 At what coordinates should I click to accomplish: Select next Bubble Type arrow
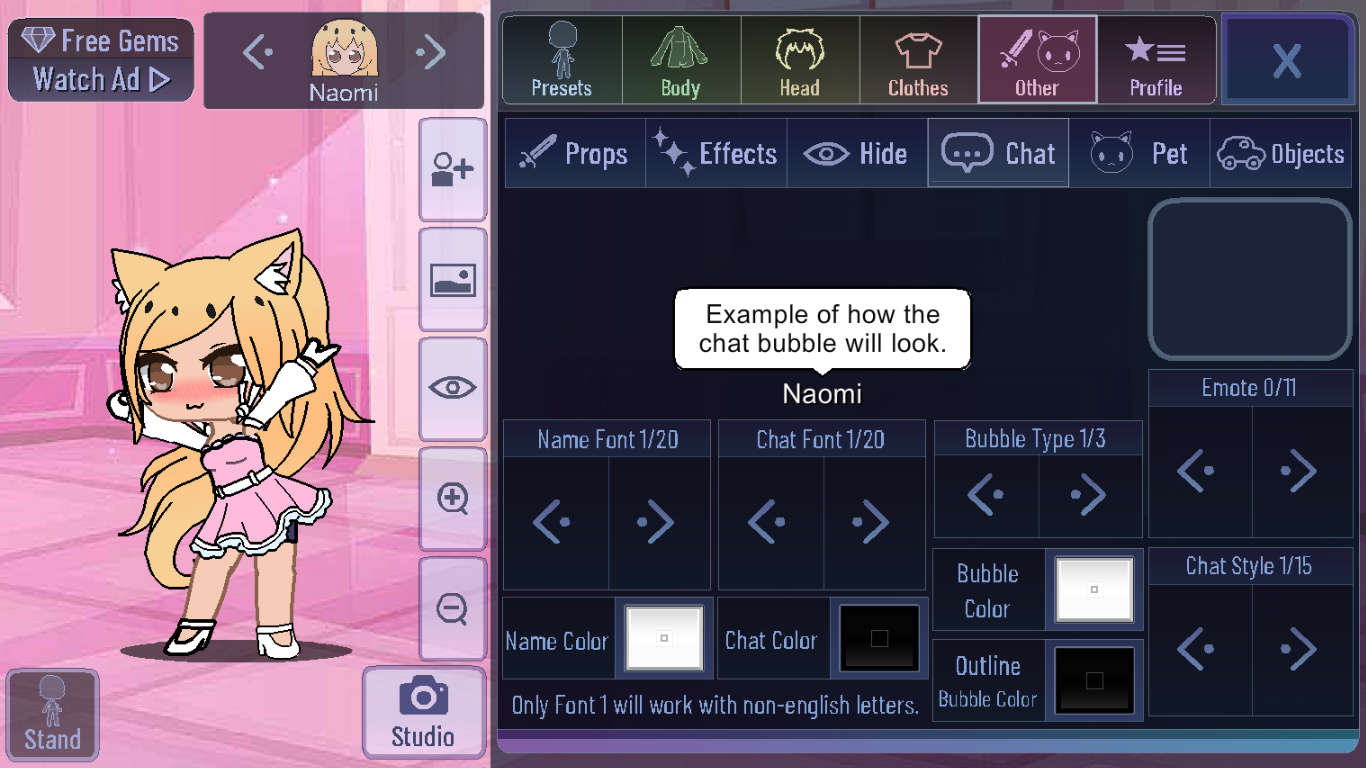pyautogui.click(x=1090, y=495)
